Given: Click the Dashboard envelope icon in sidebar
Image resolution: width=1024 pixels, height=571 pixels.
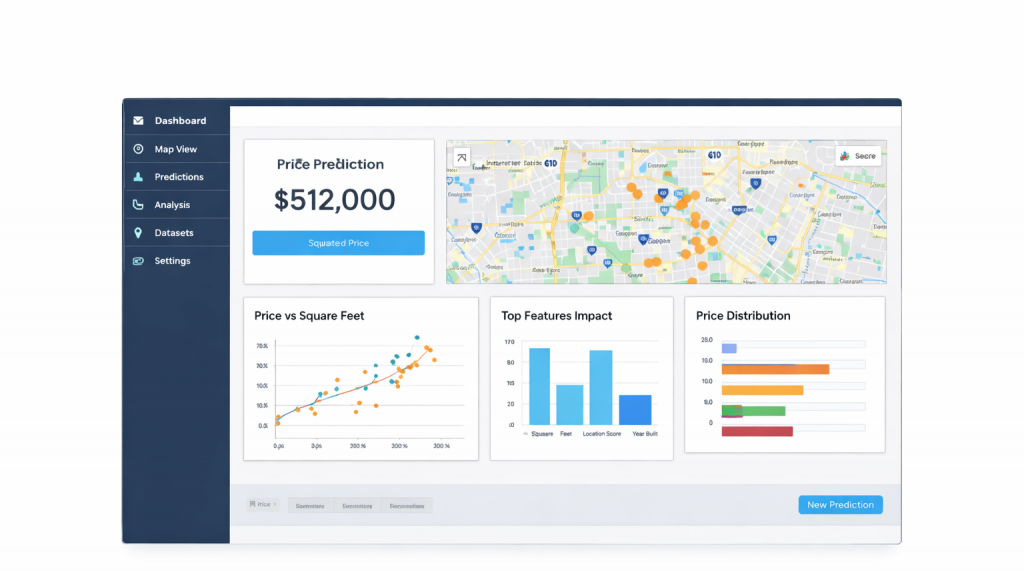Looking at the screenshot, I should pos(138,121).
